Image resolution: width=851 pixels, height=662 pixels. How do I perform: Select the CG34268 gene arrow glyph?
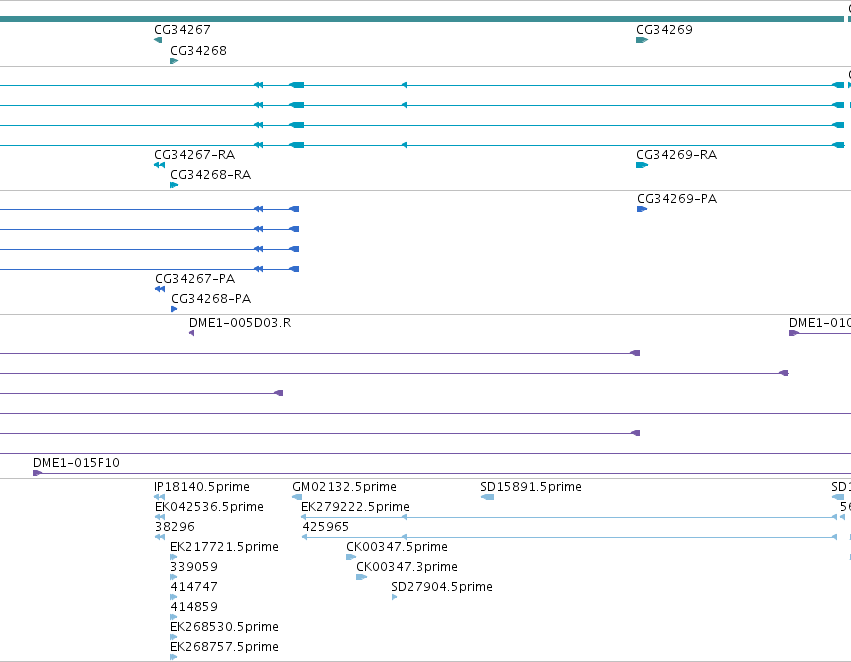[x=174, y=61]
